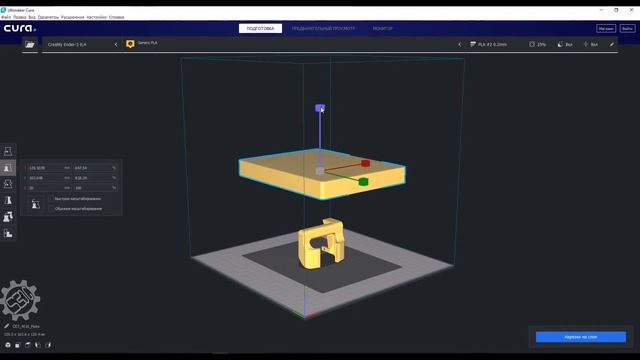Expand the PLA 0.2mm print profile panel

(542, 44)
